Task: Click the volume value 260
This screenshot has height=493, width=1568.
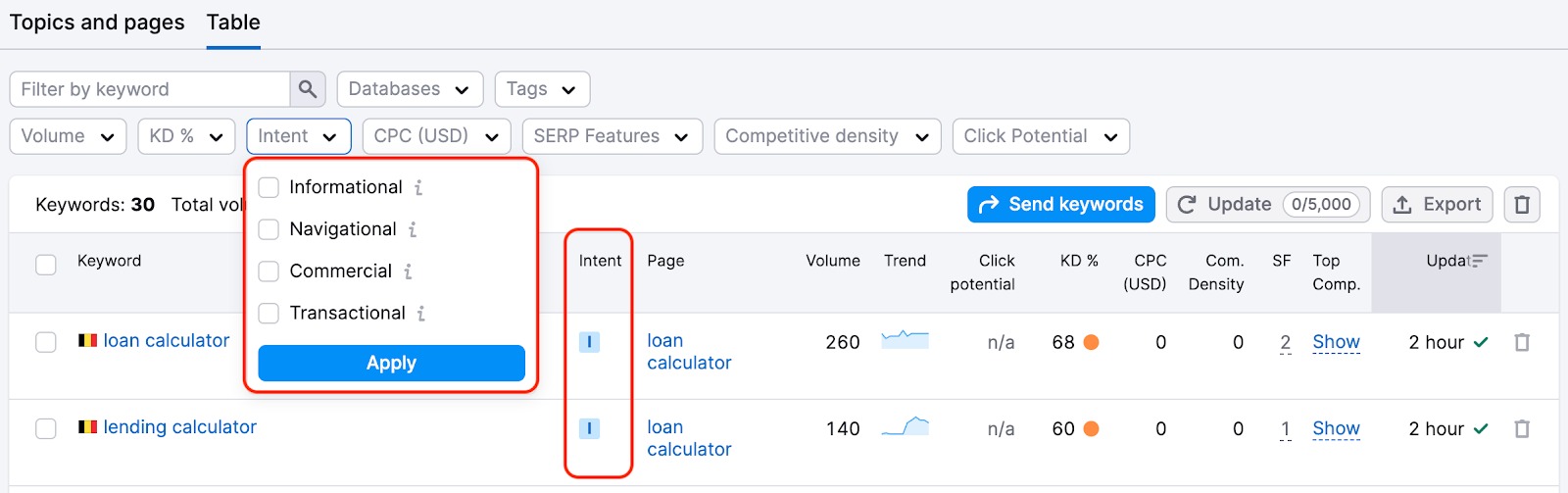Action: coord(843,342)
